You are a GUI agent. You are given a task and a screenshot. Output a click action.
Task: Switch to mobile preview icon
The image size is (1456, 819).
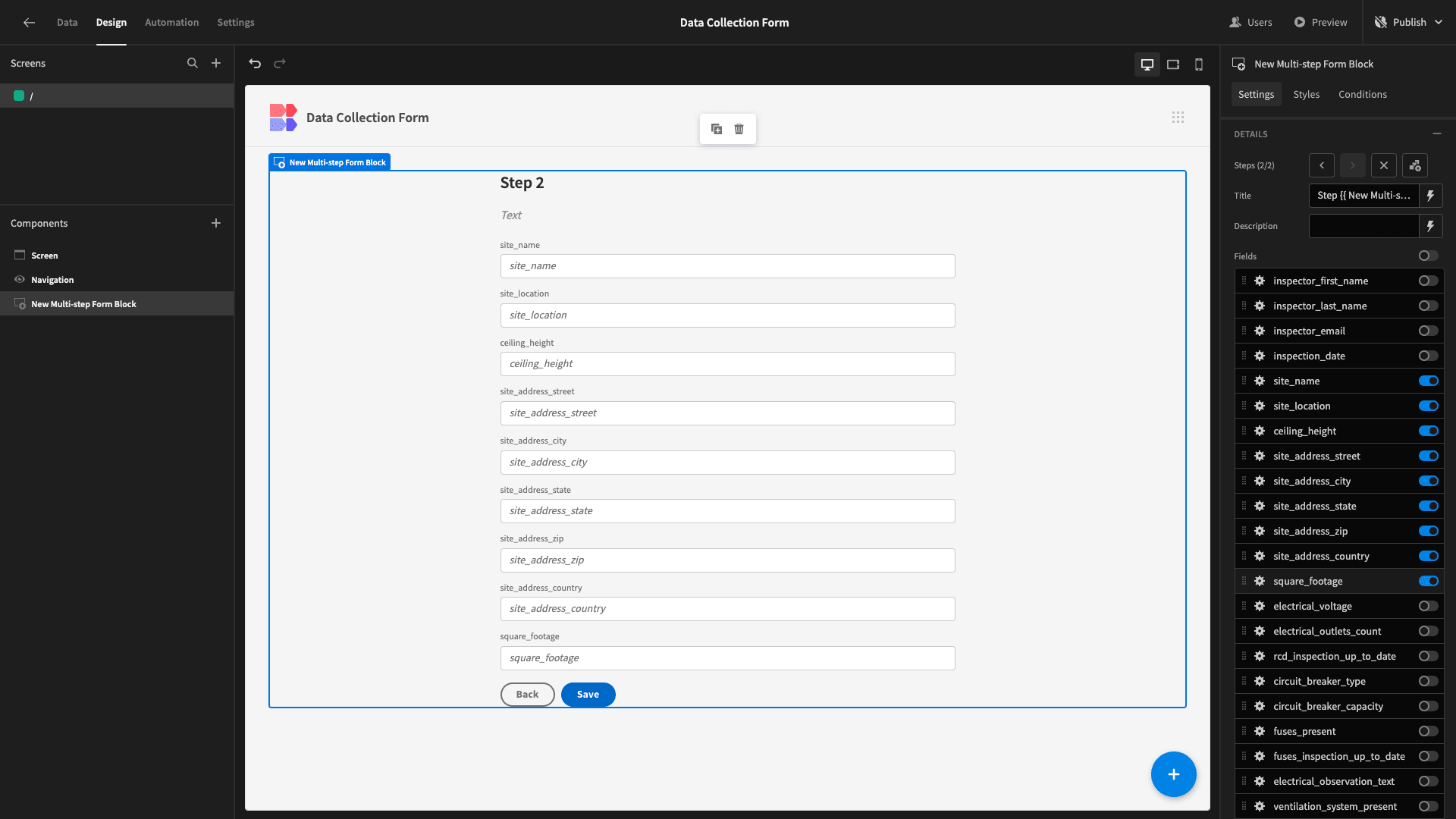tap(1199, 64)
